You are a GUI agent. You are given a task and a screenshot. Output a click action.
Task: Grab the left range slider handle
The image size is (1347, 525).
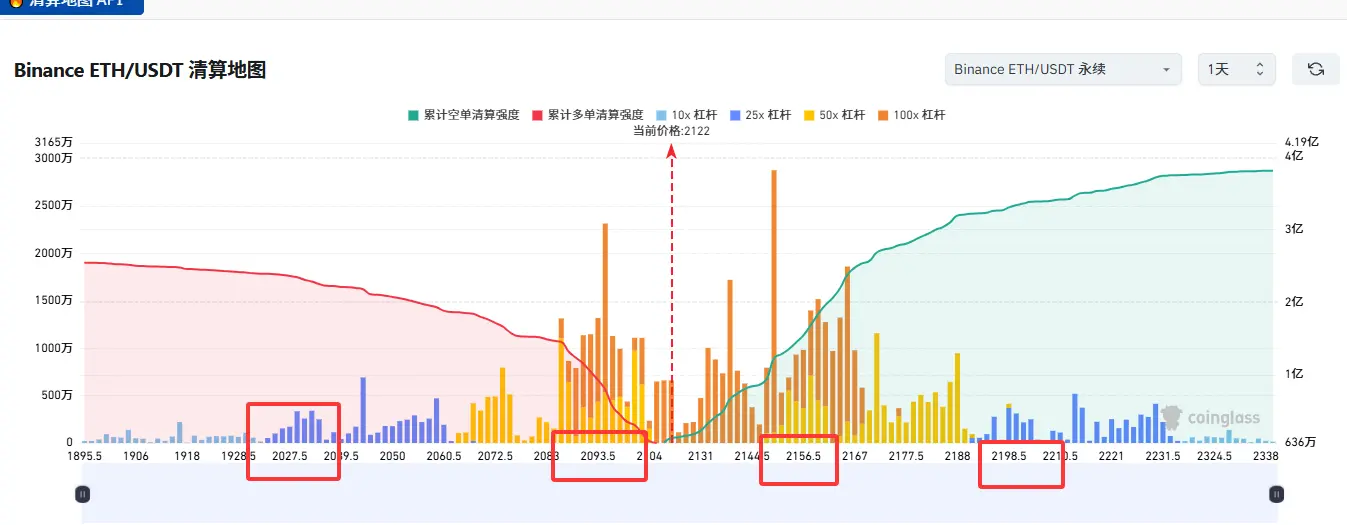tap(83, 493)
